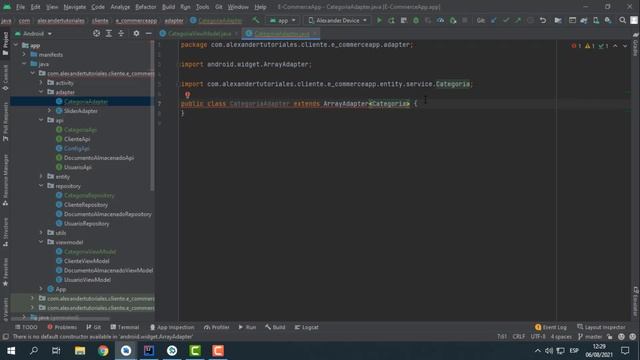Click the Undo/rollback arrow icon
This screenshot has height=360, width=640.
click(x=543, y=20)
